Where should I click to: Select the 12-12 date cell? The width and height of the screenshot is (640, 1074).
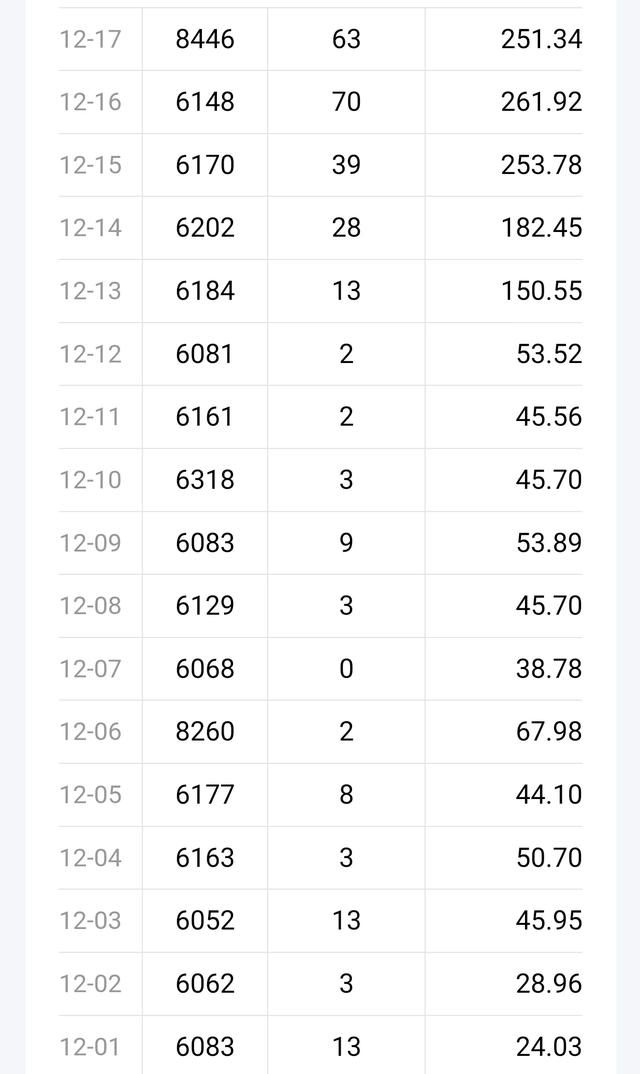(90, 354)
